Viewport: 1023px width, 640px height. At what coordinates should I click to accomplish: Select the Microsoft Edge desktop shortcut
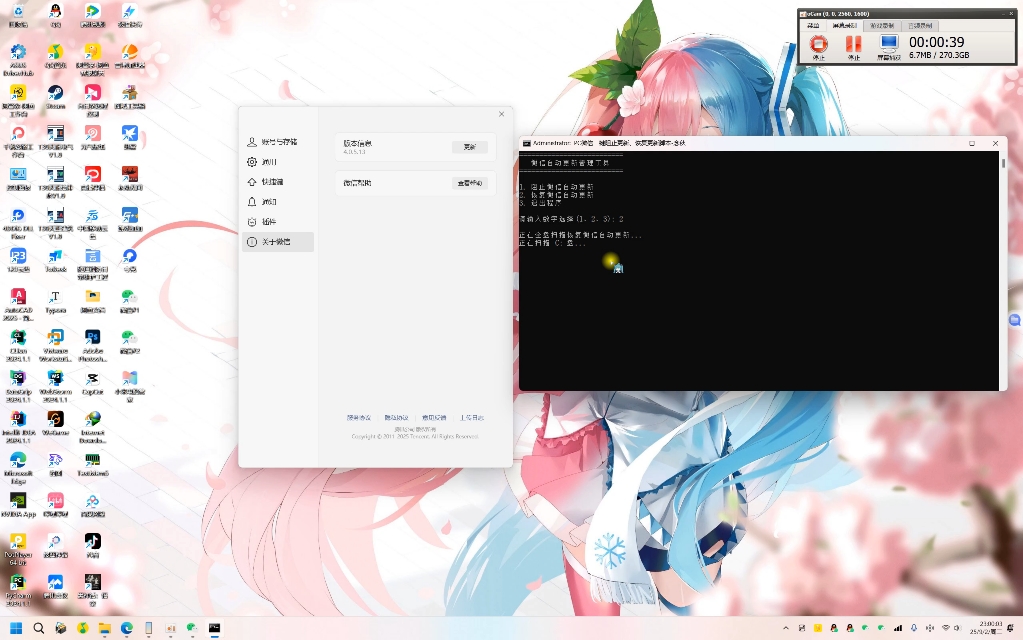point(18,468)
